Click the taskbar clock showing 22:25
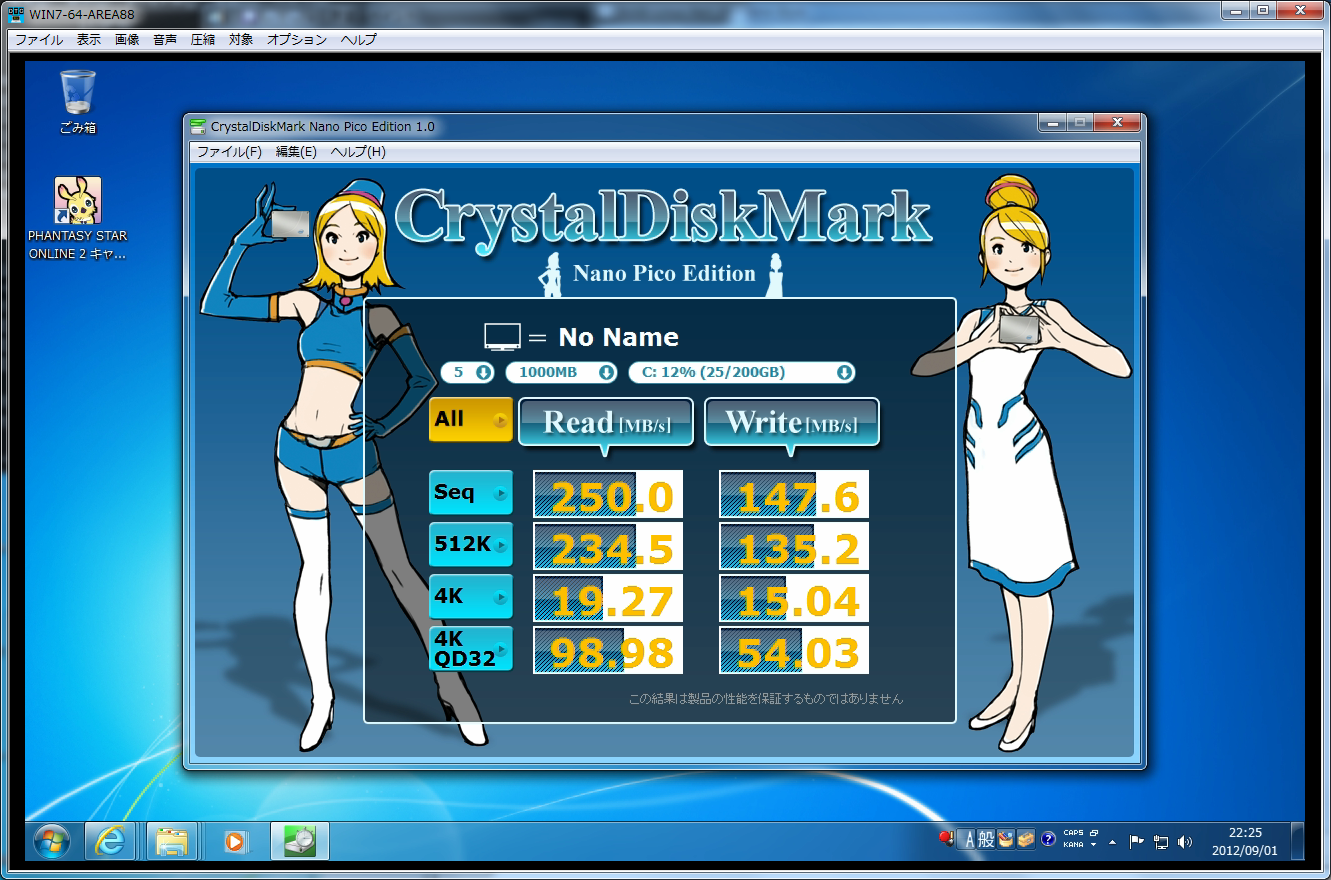 tap(1244, 841)
